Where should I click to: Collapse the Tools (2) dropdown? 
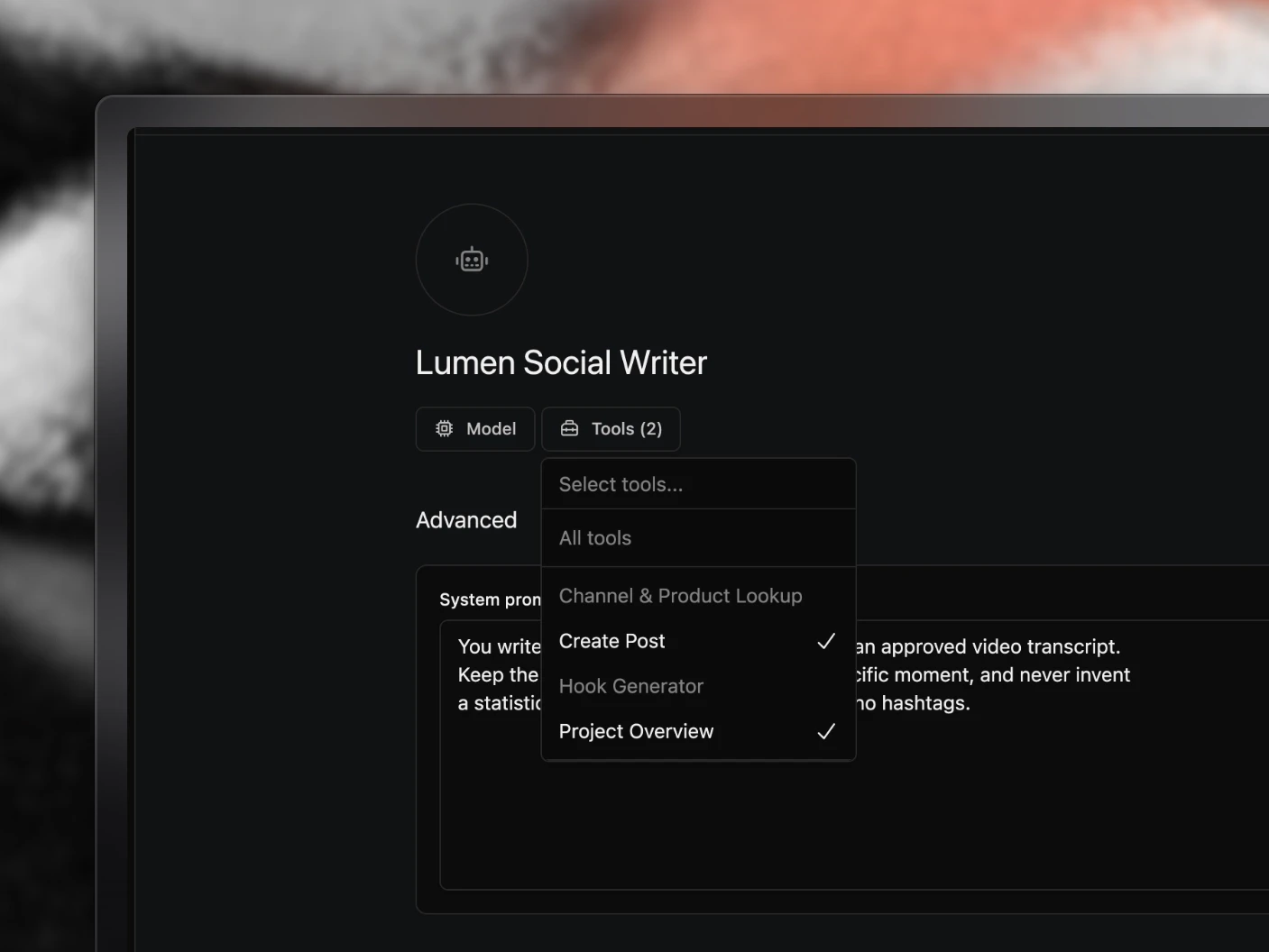611,429
